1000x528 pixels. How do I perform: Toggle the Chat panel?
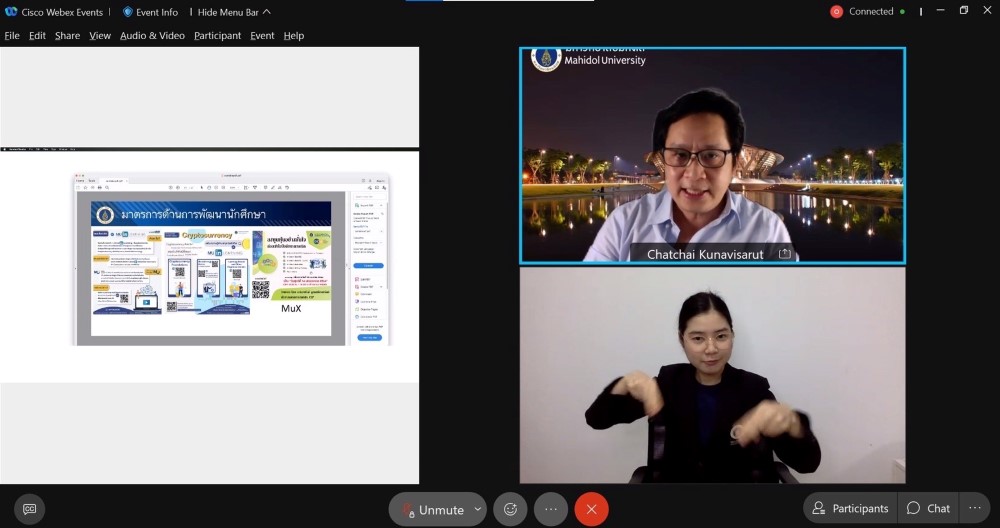tap(928, 508)
